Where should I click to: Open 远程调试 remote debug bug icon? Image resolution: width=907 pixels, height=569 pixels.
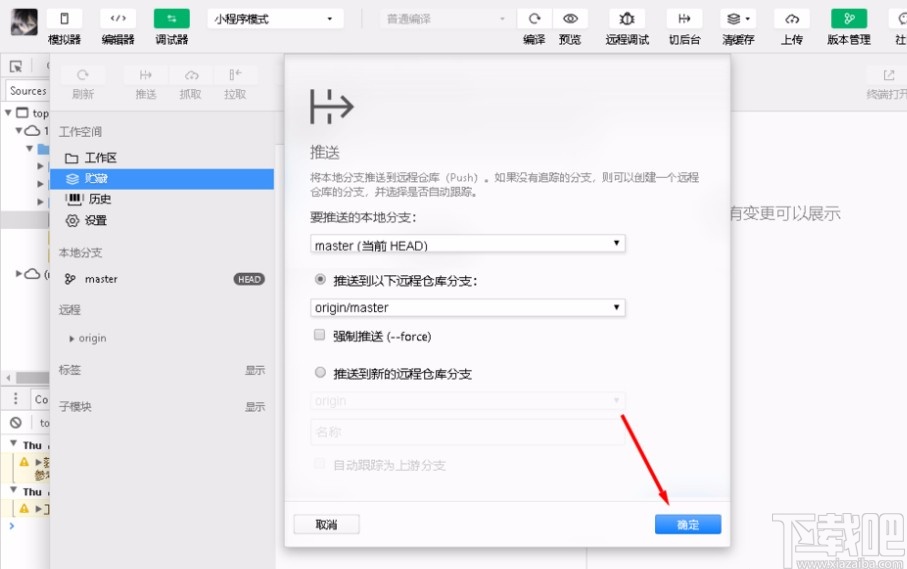(x=627, y=19)
